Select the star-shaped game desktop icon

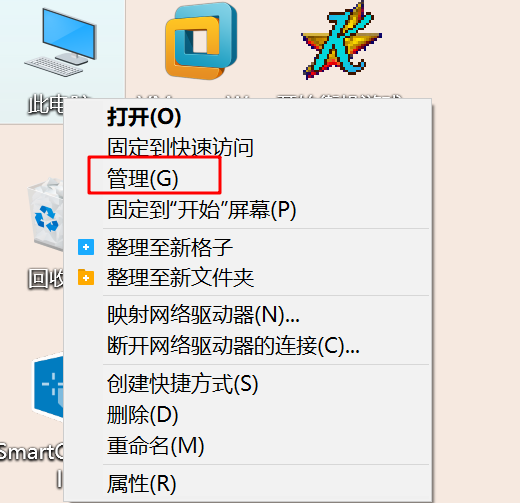[342, 40]
